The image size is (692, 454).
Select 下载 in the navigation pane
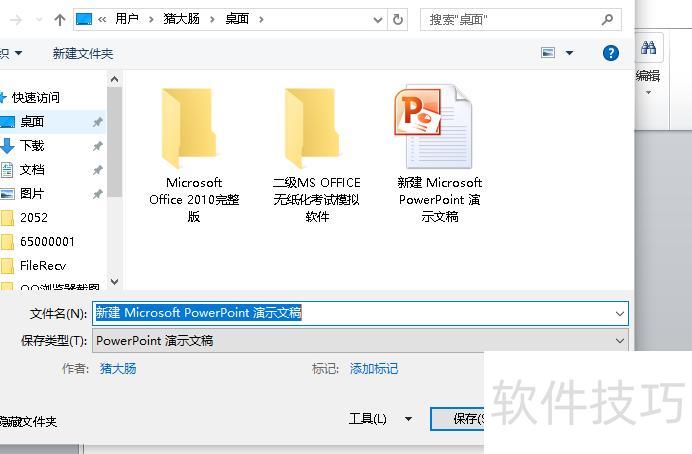(x=32, y=146)
